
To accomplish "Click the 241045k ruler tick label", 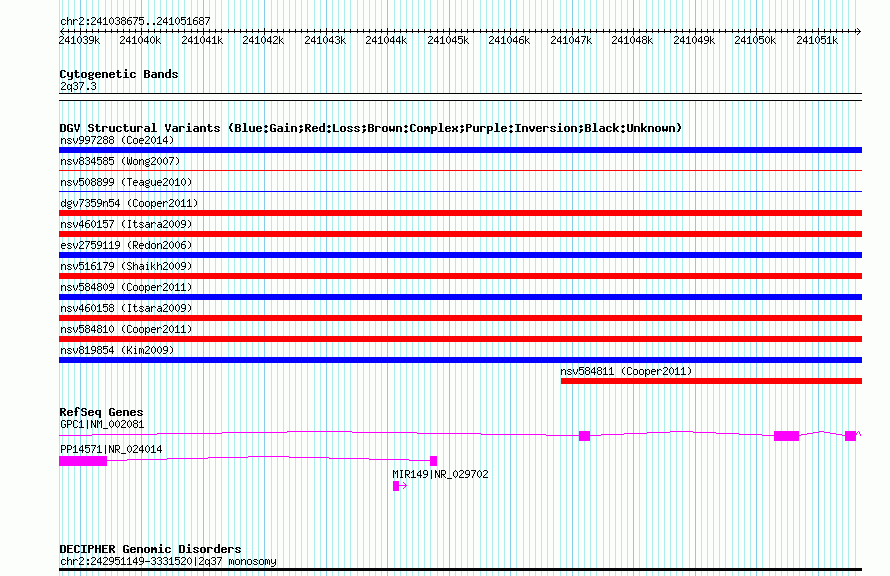I will pyautogui.click(x=448, y=40).
